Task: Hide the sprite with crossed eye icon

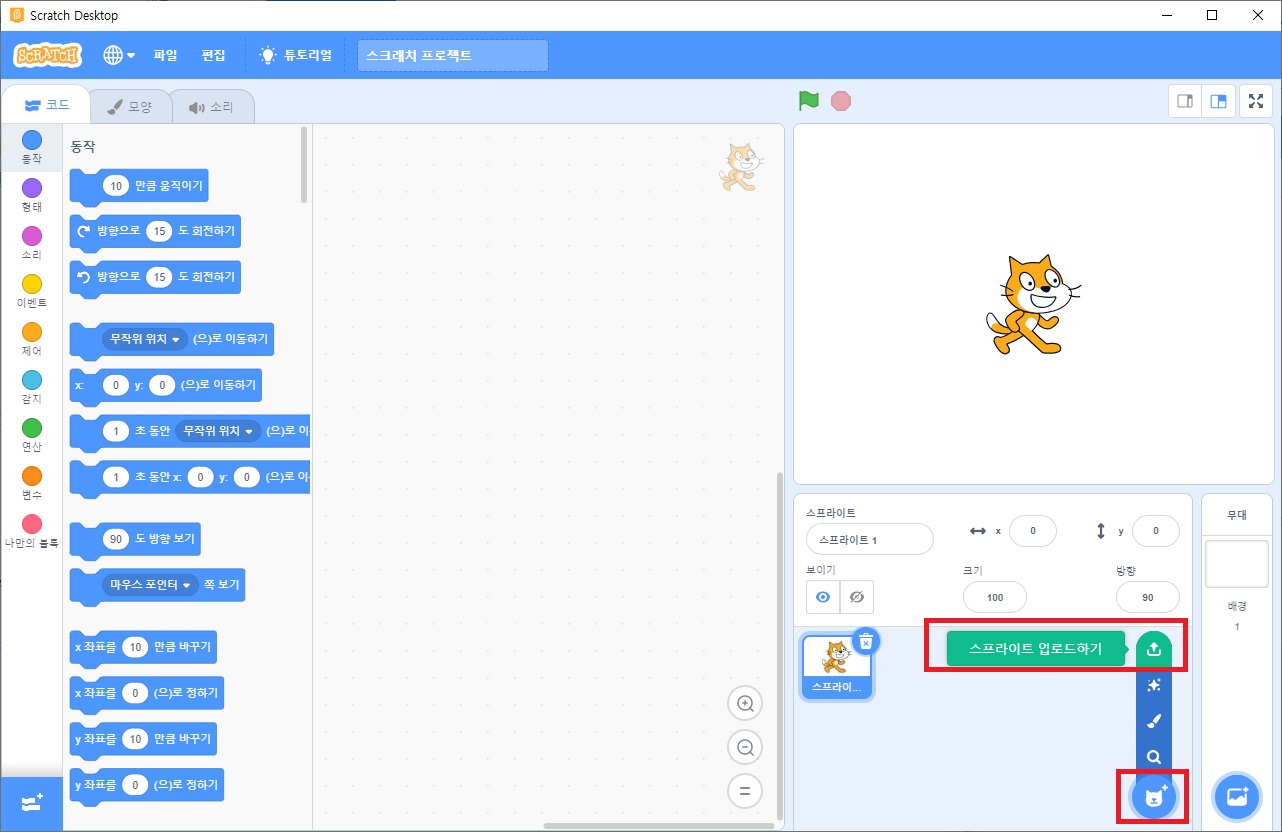Action: point(857,597)
